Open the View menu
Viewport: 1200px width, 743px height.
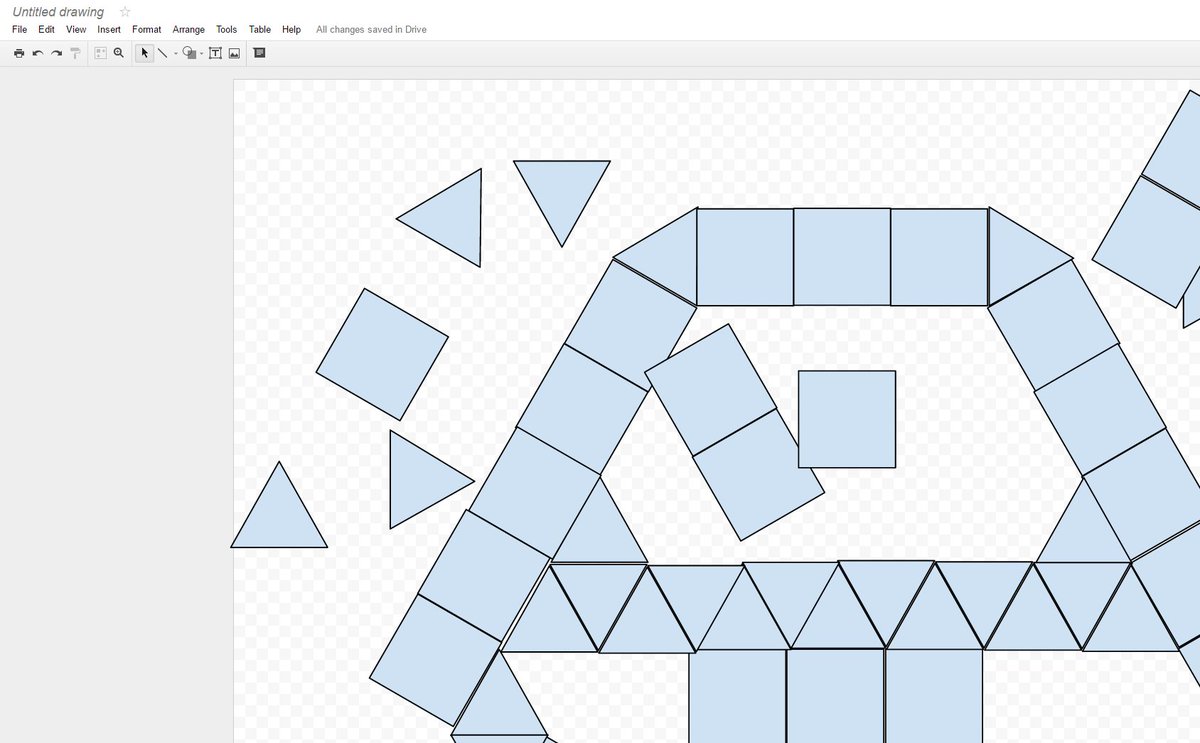click(x=76, y=29)
